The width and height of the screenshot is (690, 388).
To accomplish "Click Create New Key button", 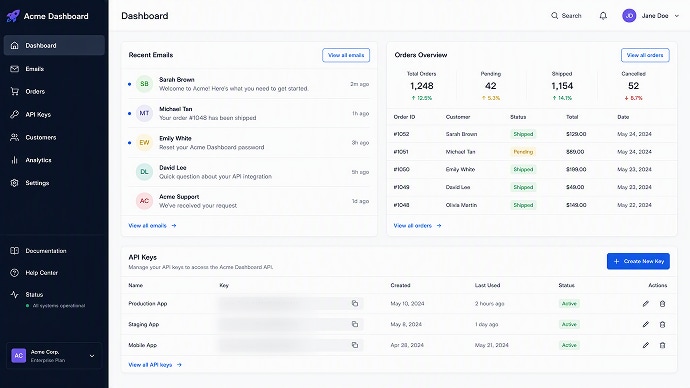I will click(x=638, y=261).
